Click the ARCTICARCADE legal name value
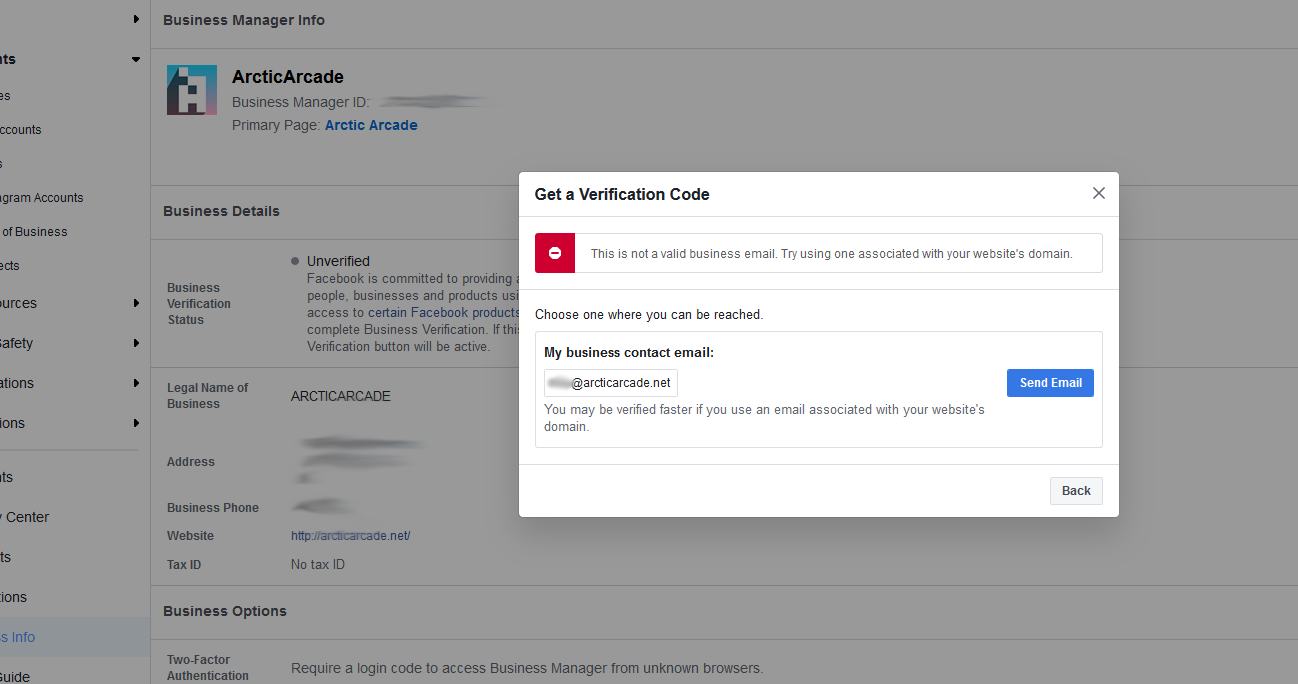 [341, 396]
